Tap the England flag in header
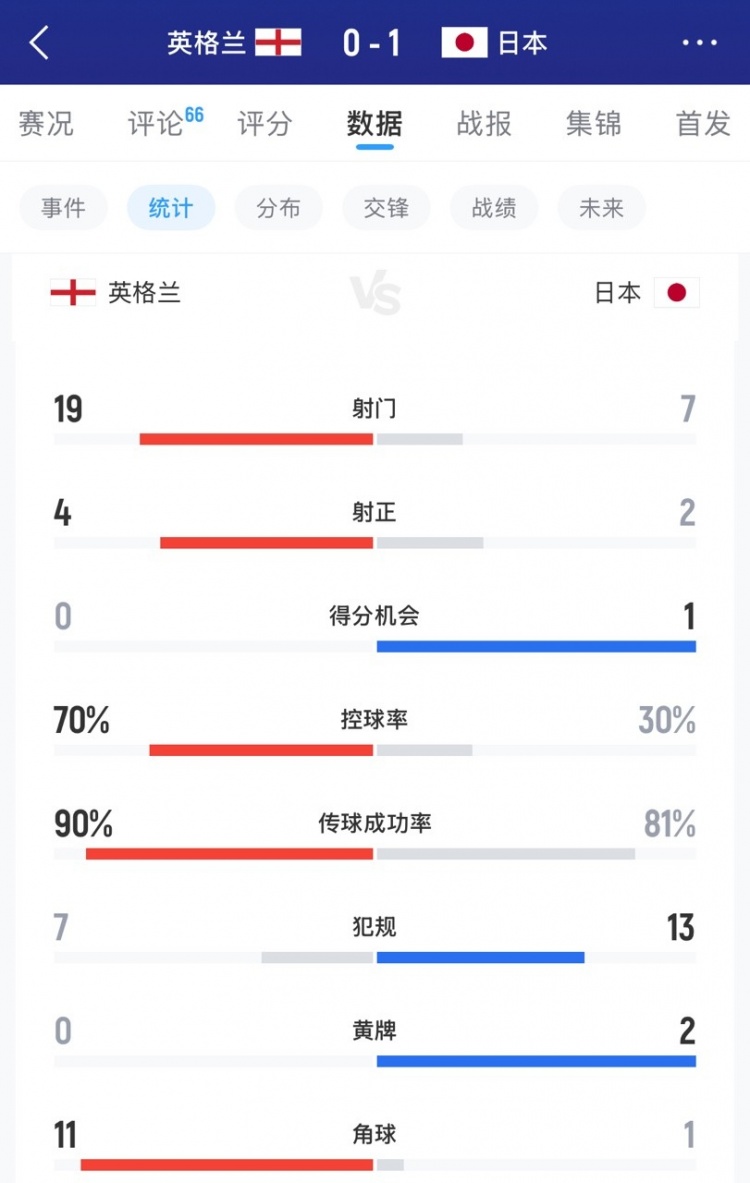 tap(278, 42)
